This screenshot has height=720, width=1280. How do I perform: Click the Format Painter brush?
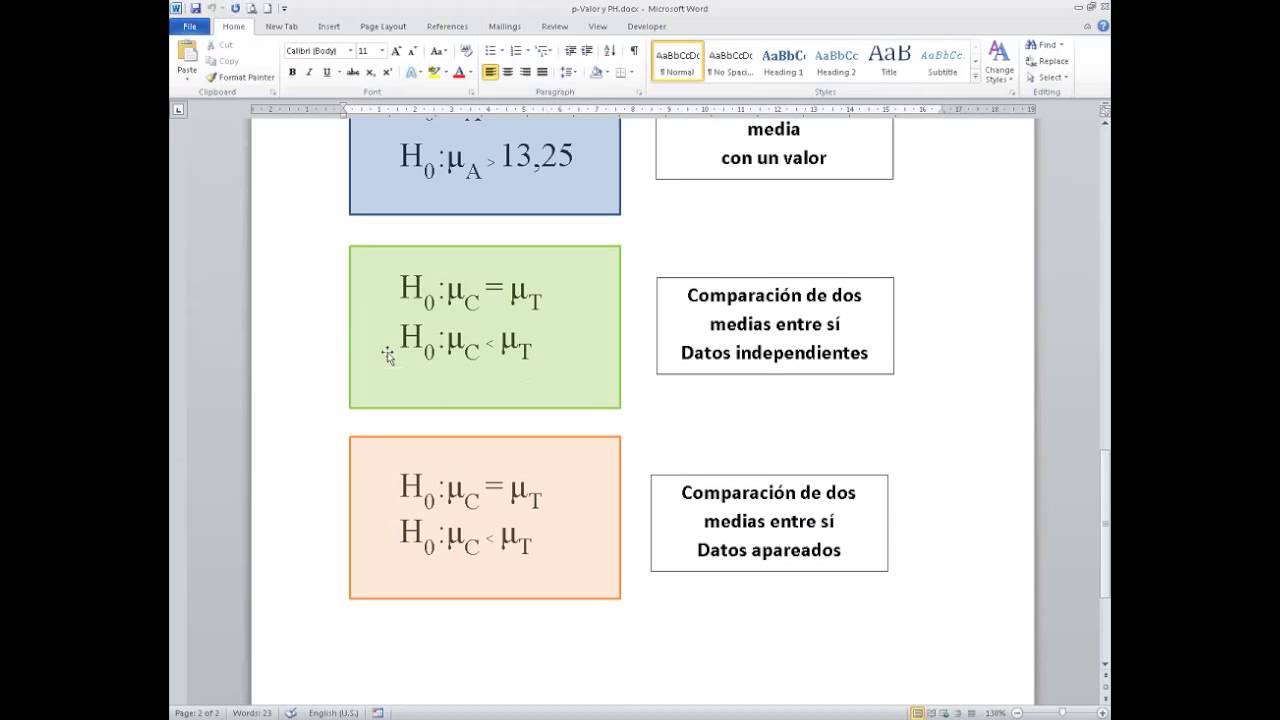point(212,77)
